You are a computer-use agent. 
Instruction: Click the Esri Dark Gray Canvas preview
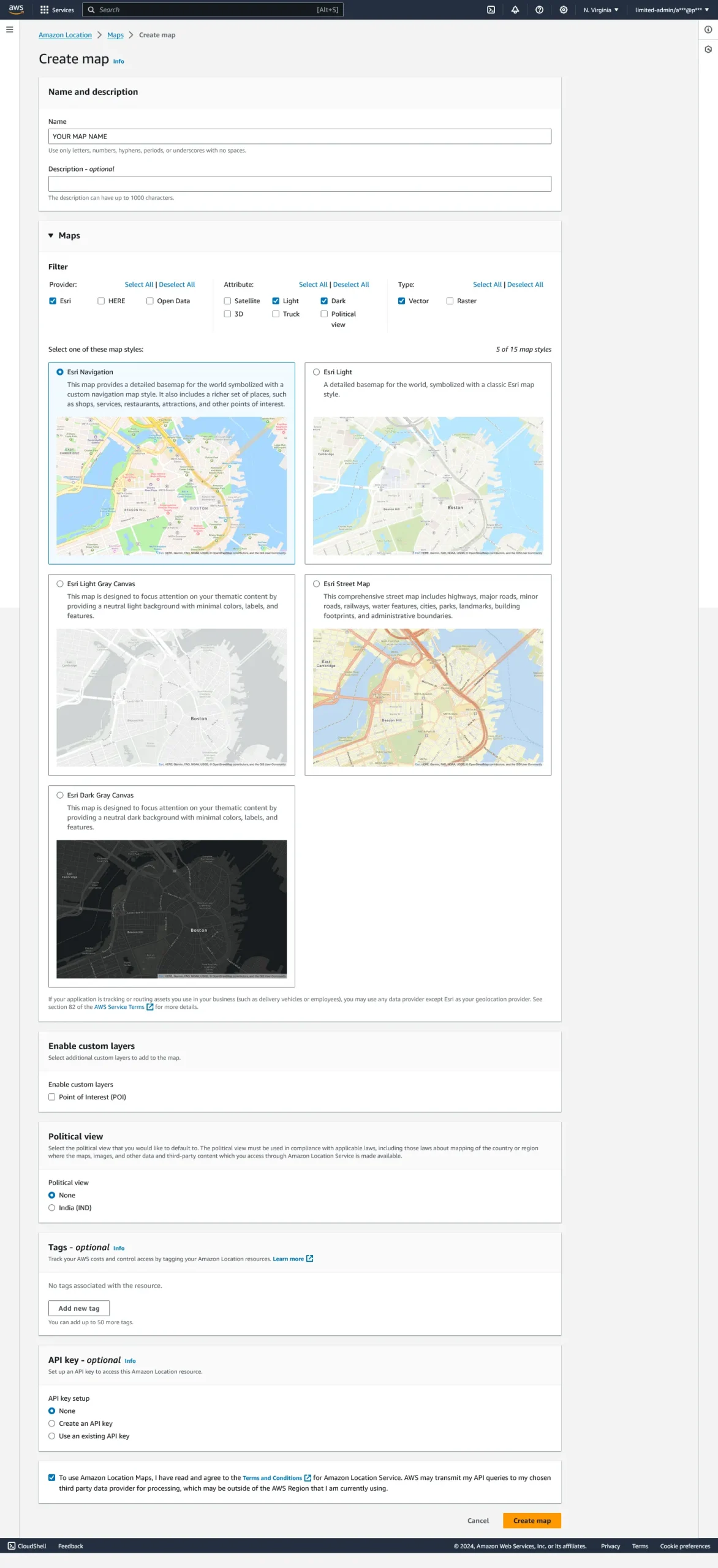click(x=172, y=910)
